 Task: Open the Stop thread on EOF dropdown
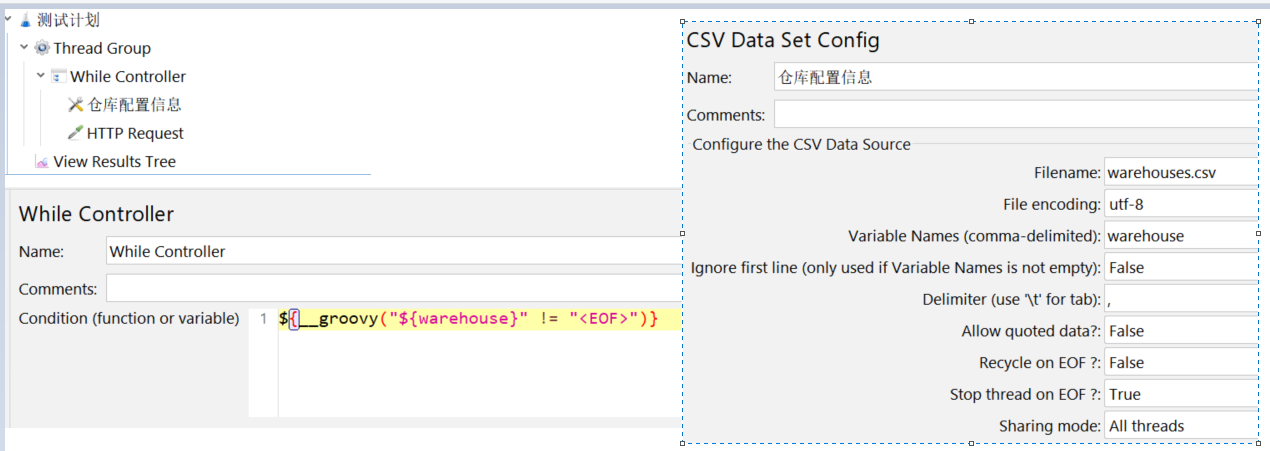pyautogui.click(x=1181, y=394)
